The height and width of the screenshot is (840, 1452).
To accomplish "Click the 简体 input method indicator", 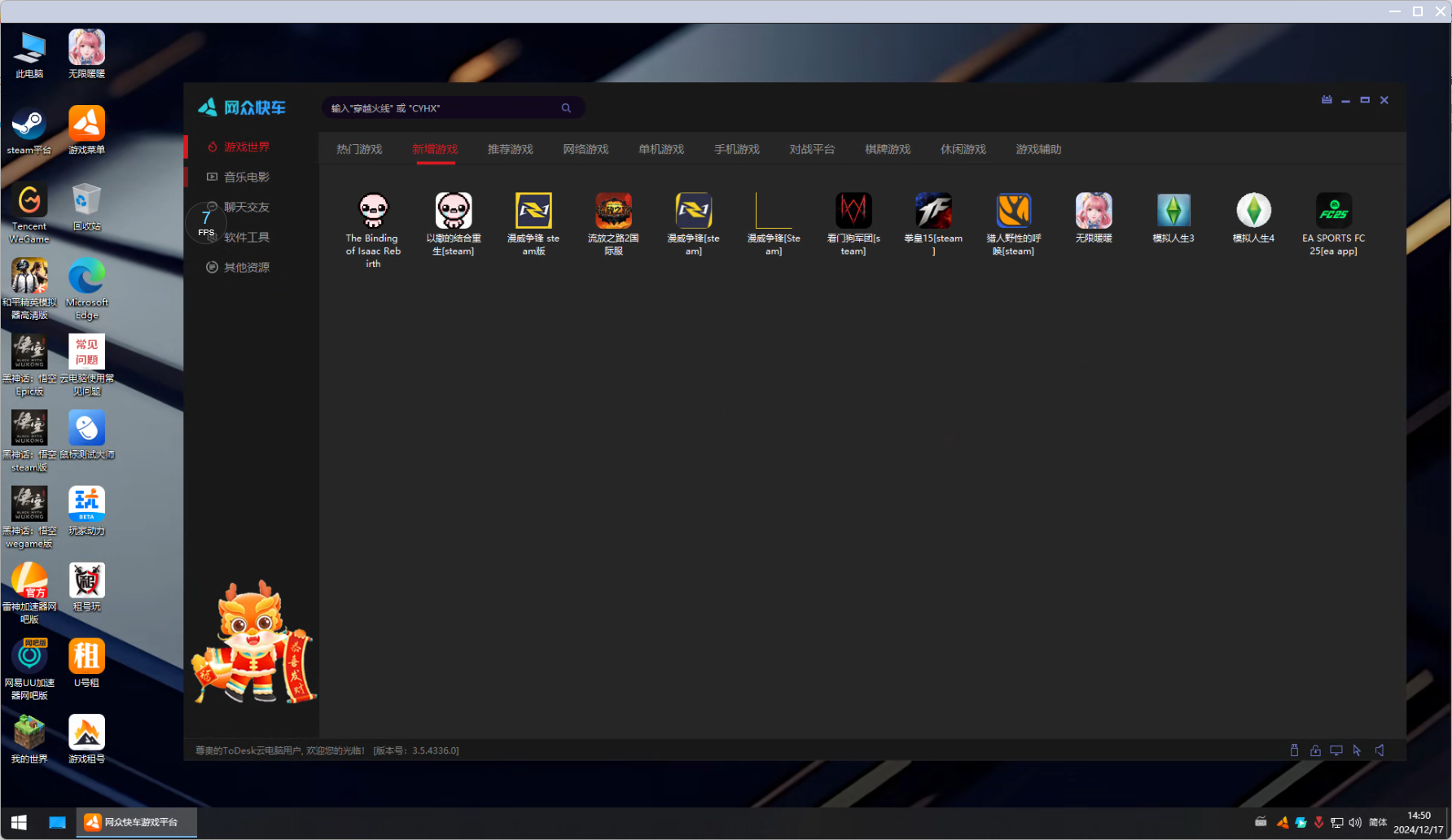I will coord(1378,822).
